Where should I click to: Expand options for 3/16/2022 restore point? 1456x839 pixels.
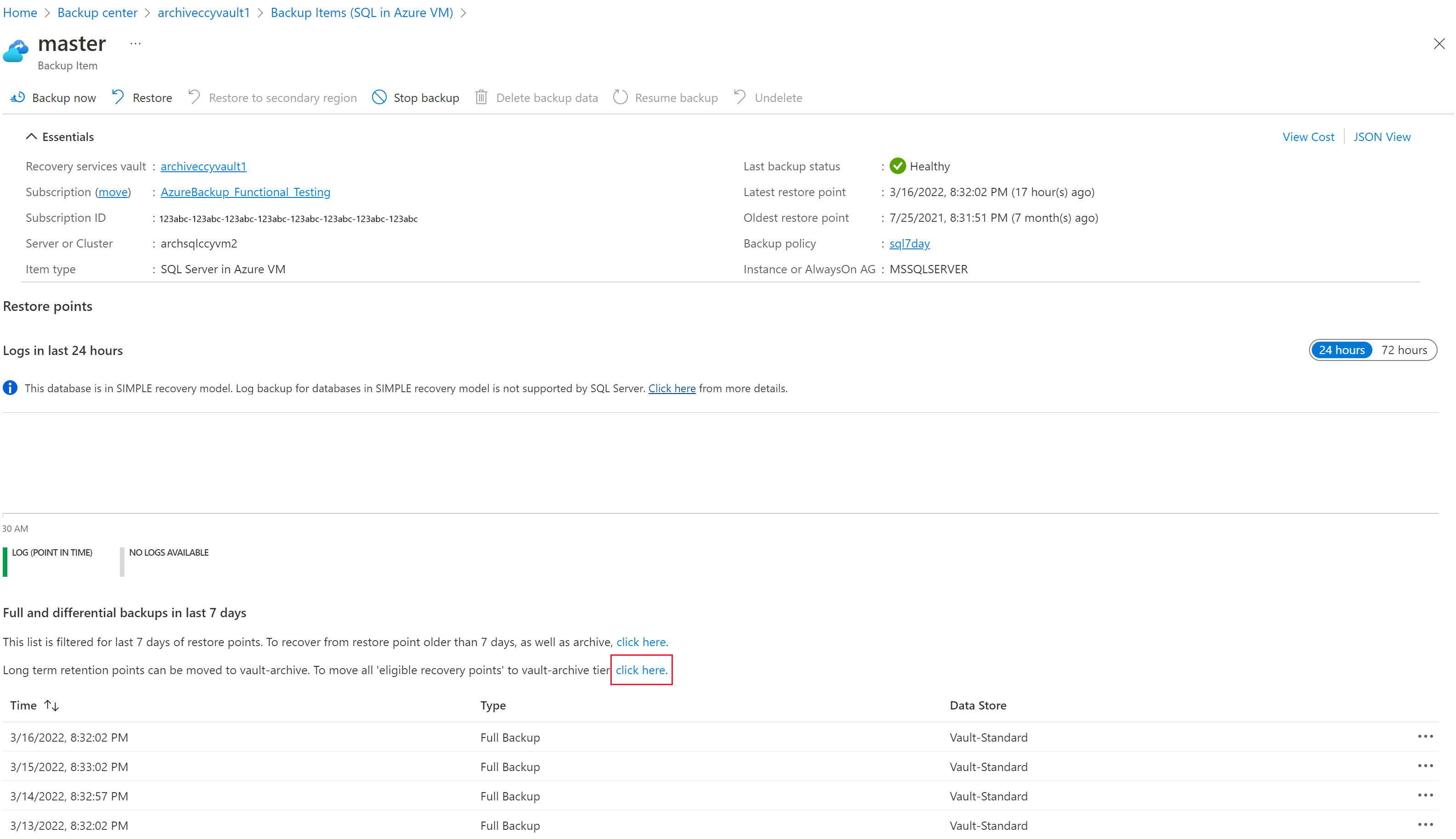pos(1427,736)
